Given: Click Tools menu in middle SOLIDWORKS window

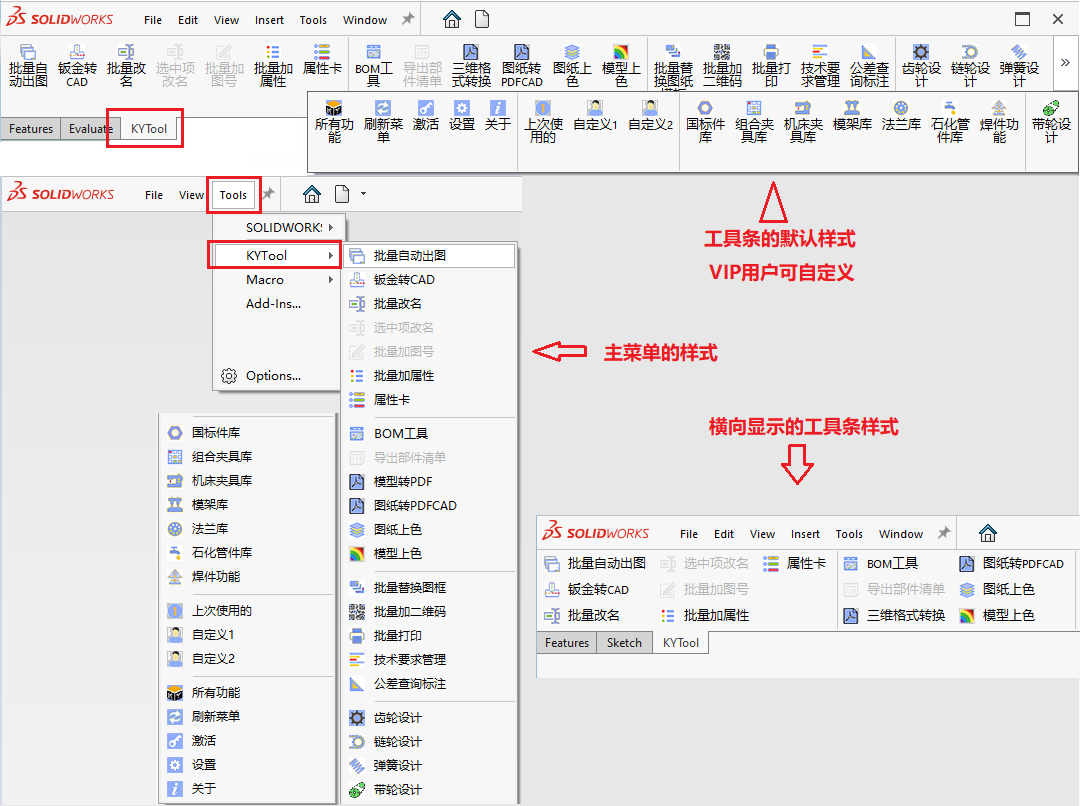Looking at the screenshot, I should click(x=233, y=195).
